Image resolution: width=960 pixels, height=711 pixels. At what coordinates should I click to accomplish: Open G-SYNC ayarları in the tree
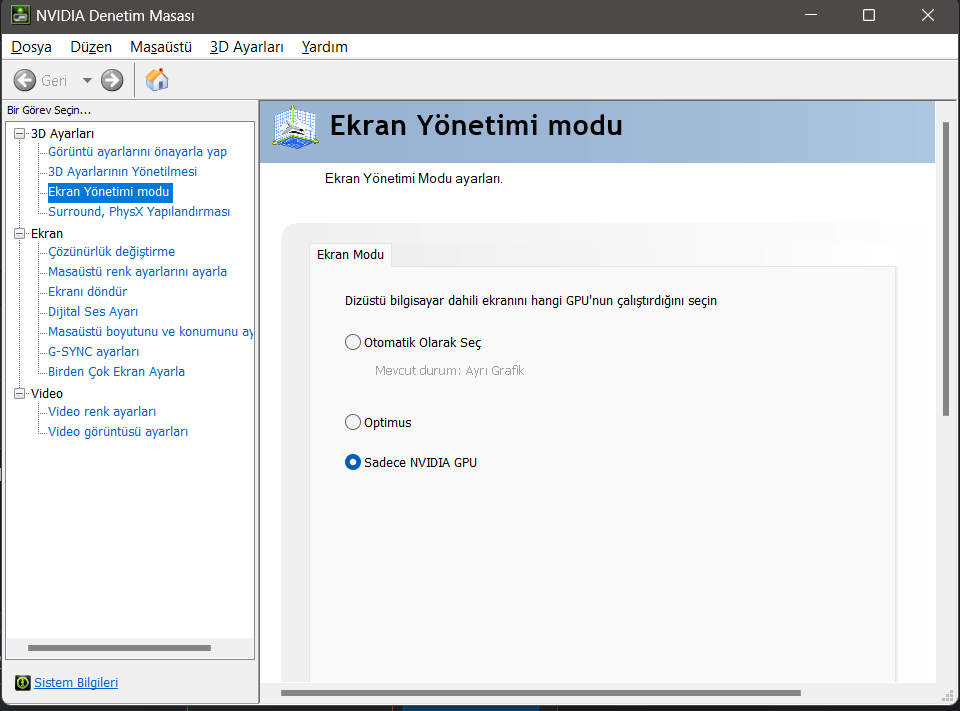tap(93, 352)
